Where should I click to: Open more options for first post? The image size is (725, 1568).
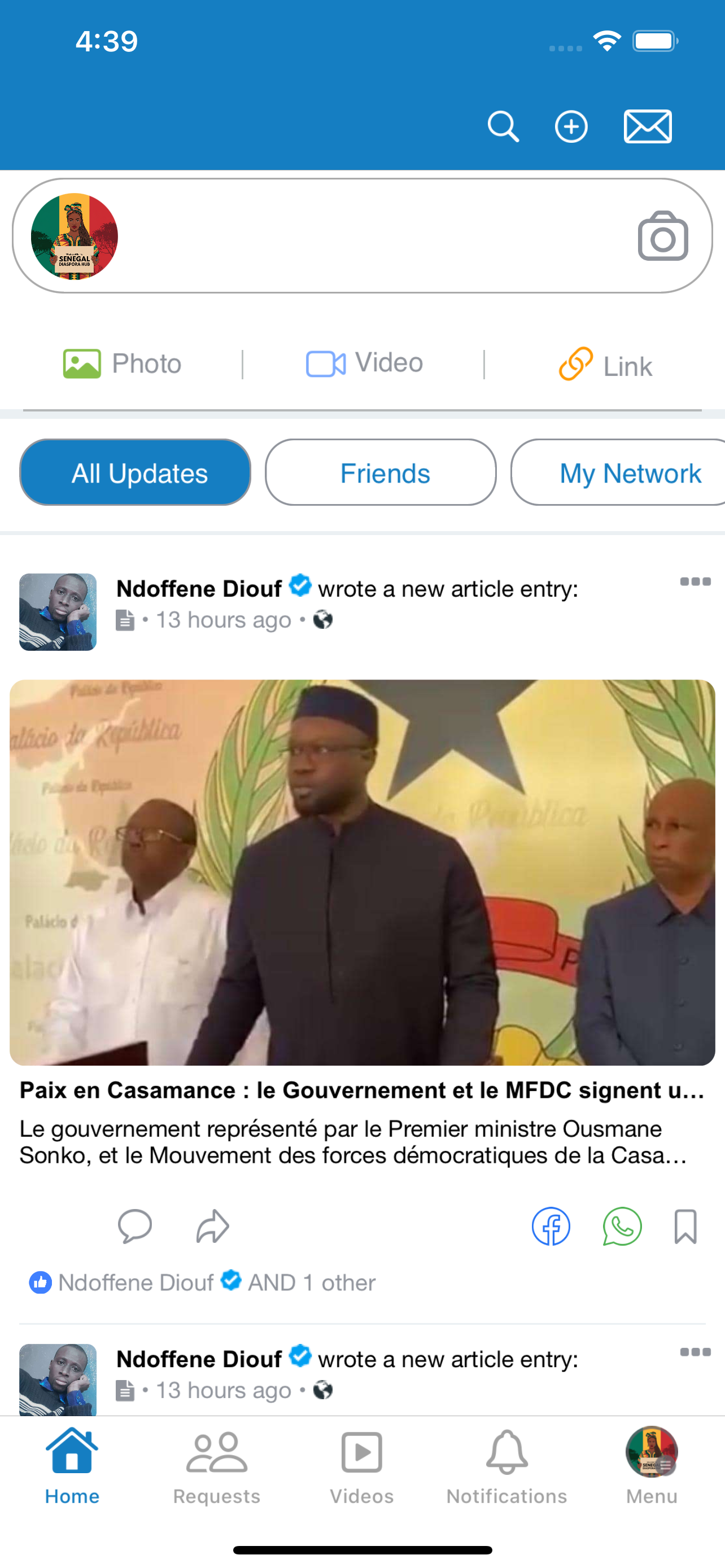695,581
